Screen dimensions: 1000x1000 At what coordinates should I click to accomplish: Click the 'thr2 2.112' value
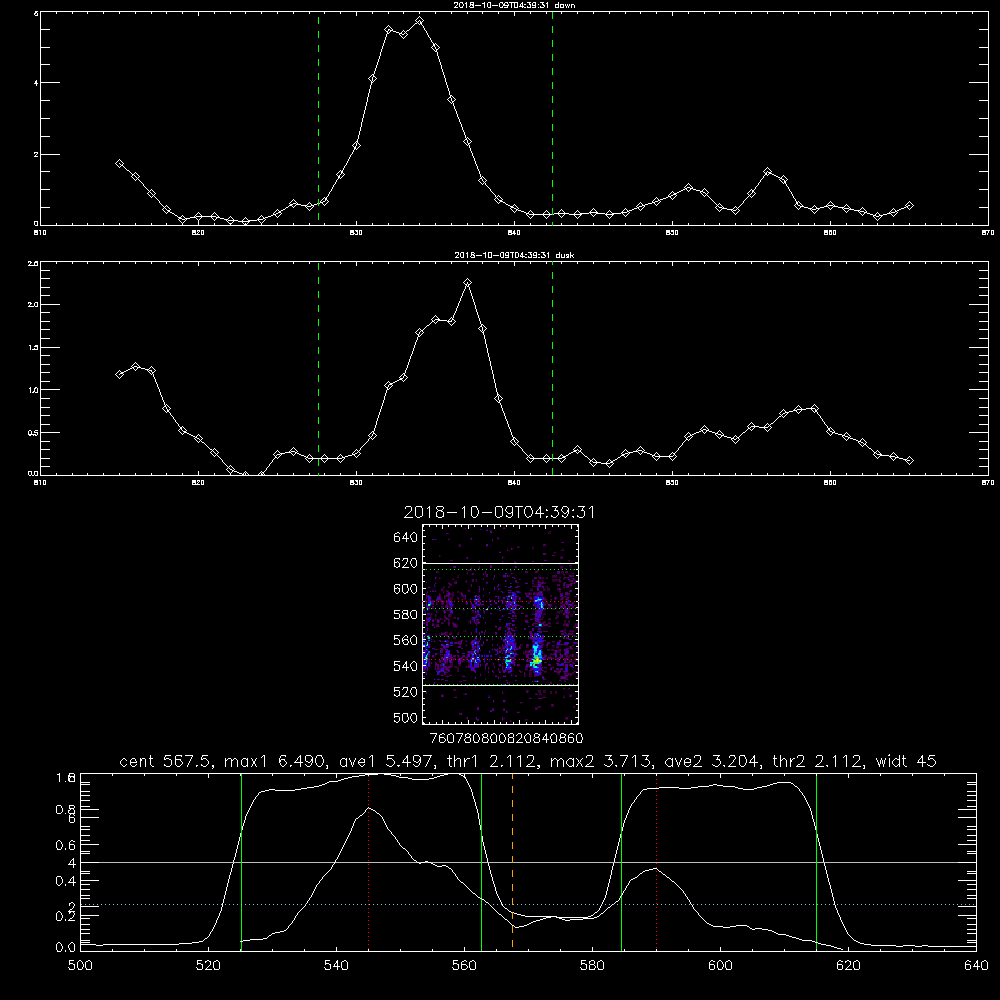coord(817,761)
